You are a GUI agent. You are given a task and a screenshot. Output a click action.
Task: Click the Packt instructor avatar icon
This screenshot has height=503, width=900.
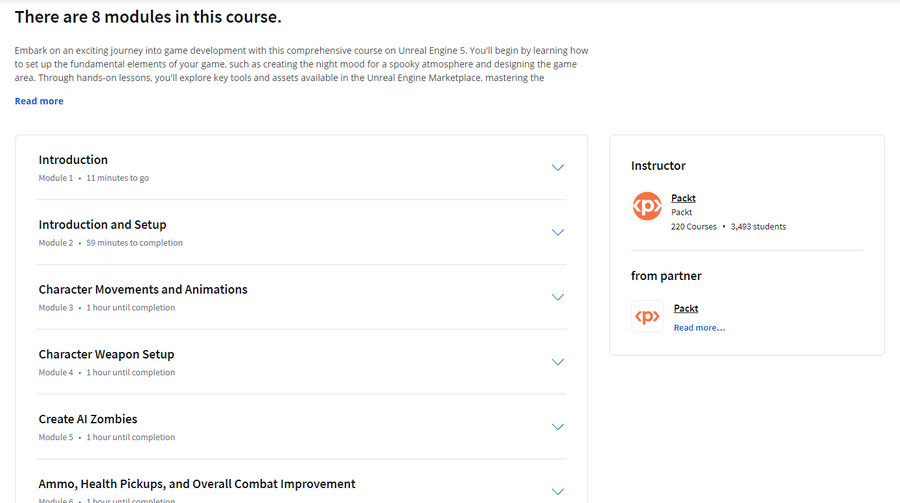point(647,206)
